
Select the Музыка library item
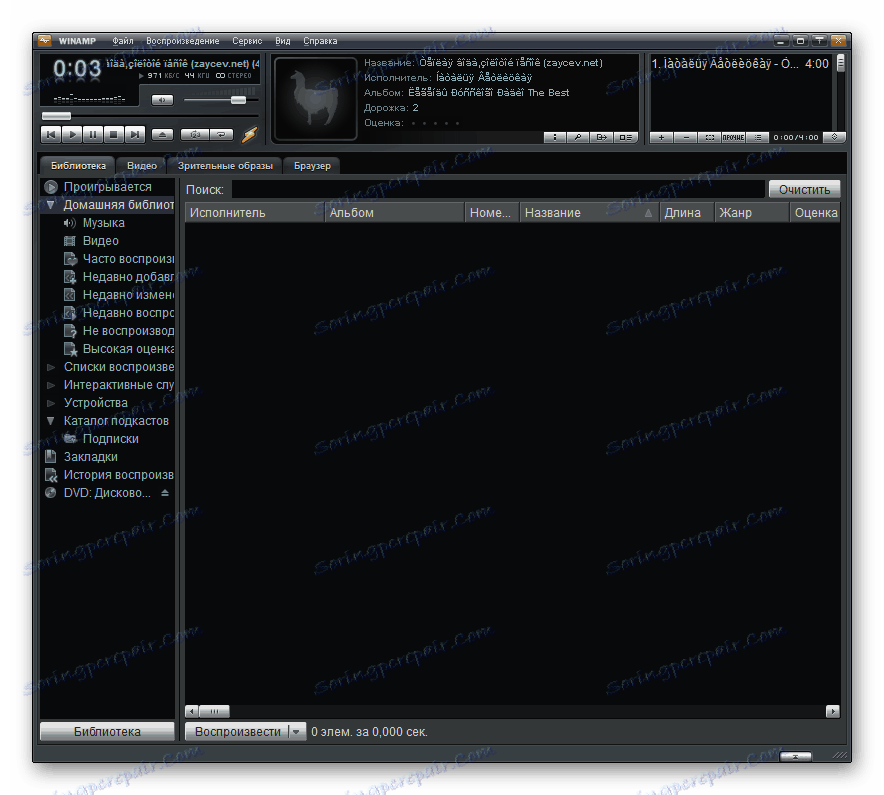coord(104,223)
